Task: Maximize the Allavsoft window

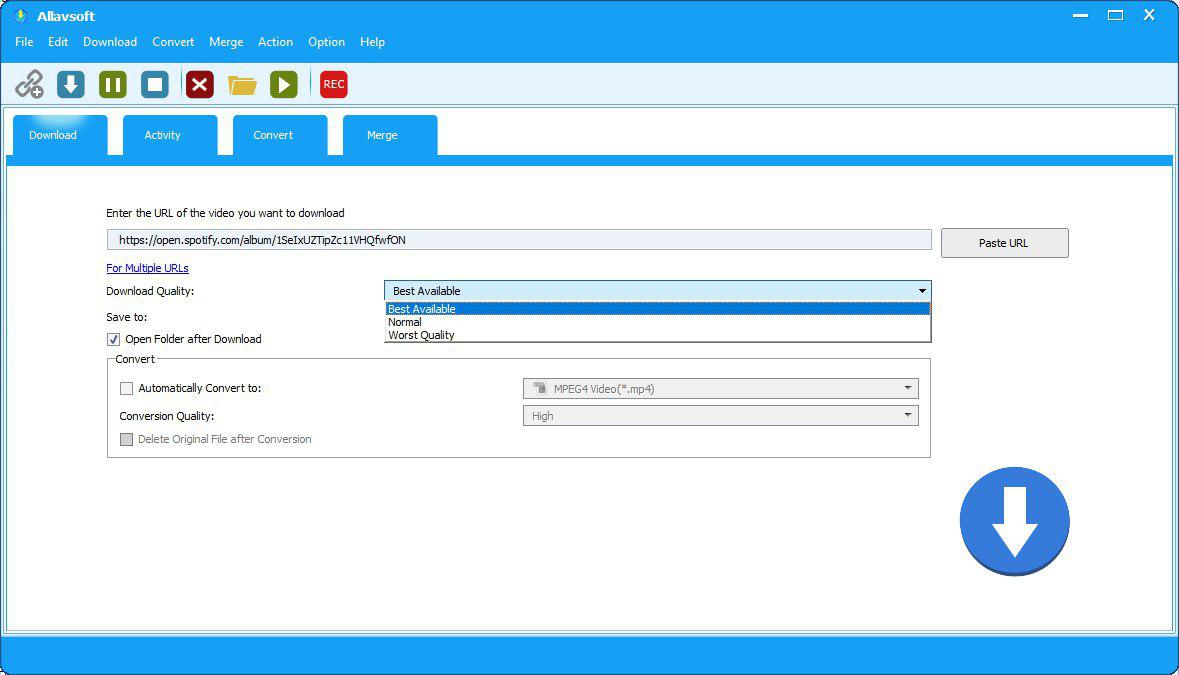Action: pyautogui.click(x=1115, y=16)
